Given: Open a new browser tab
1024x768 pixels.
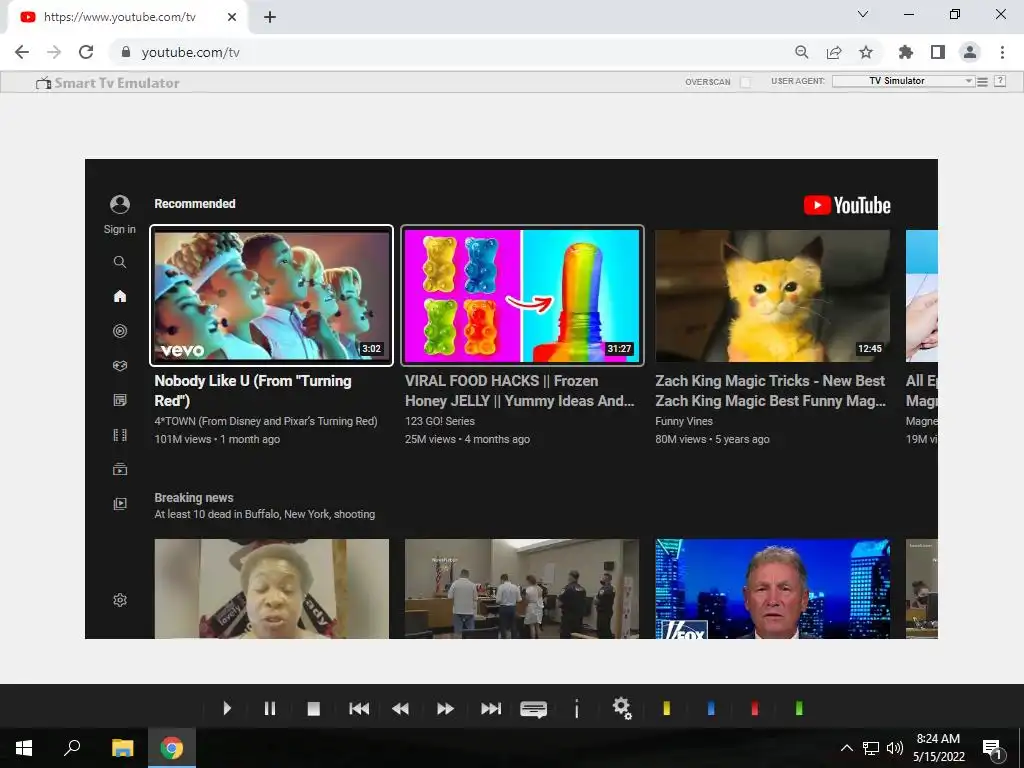Looking at the screenshot, I should (270, 17).
